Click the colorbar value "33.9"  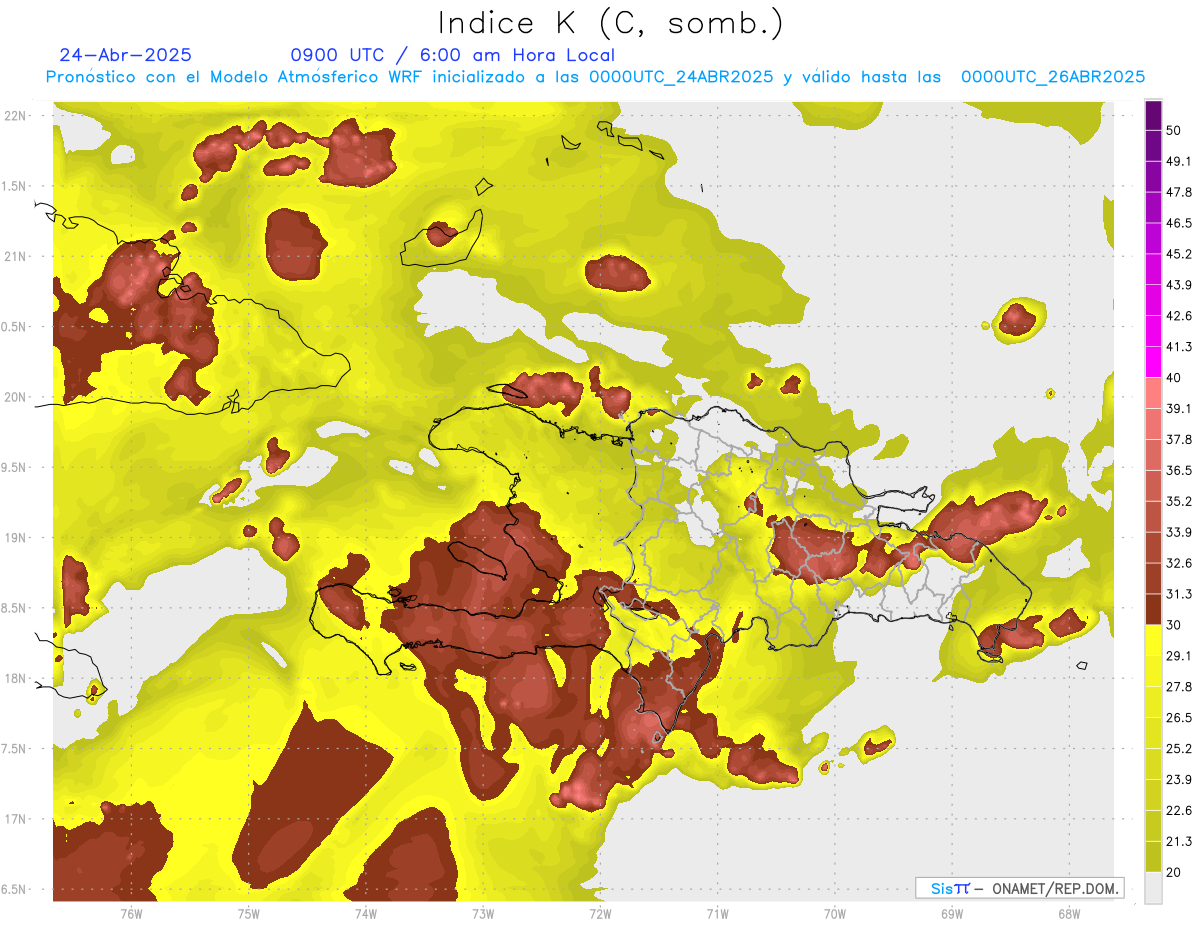[x=1179, y=532]
